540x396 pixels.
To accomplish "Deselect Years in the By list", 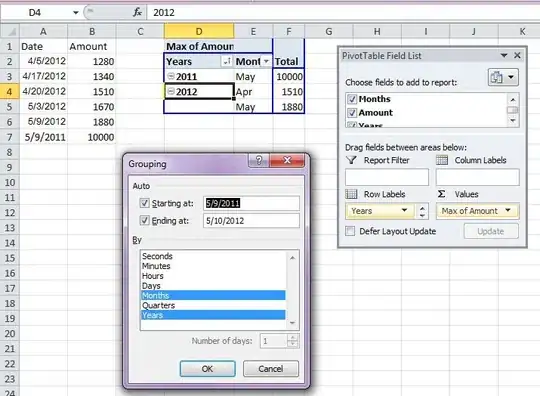I will [213, 315].
